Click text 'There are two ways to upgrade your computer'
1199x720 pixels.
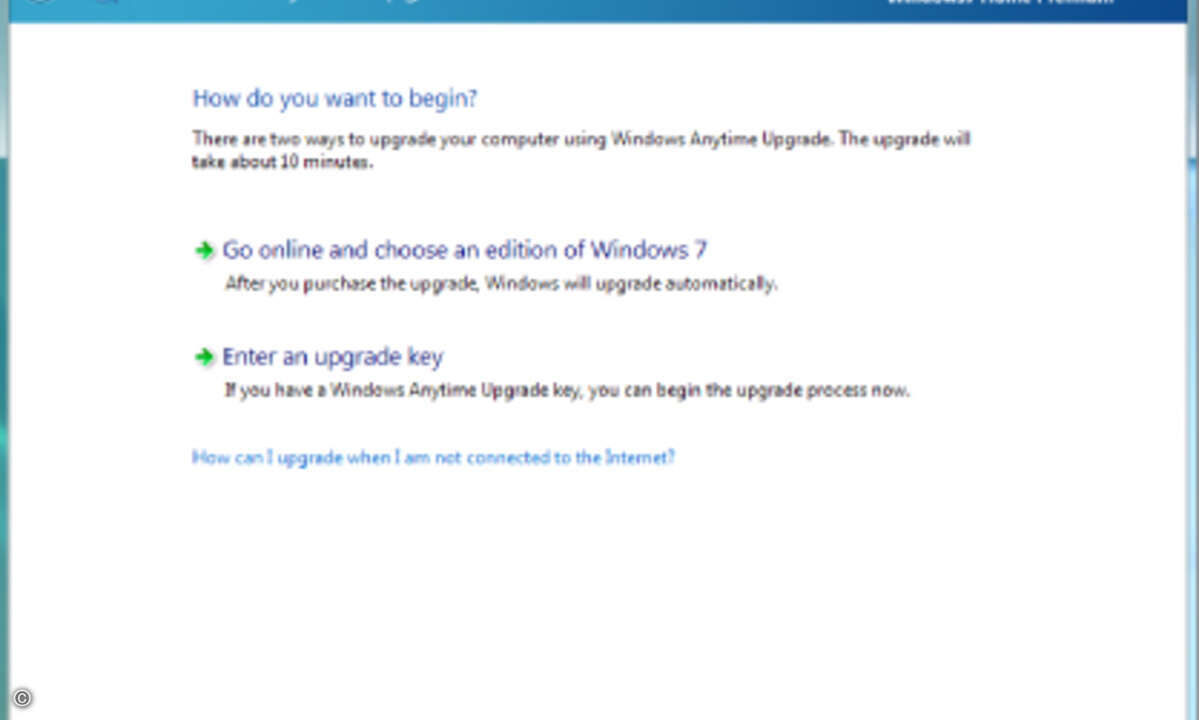pos(375,139)
